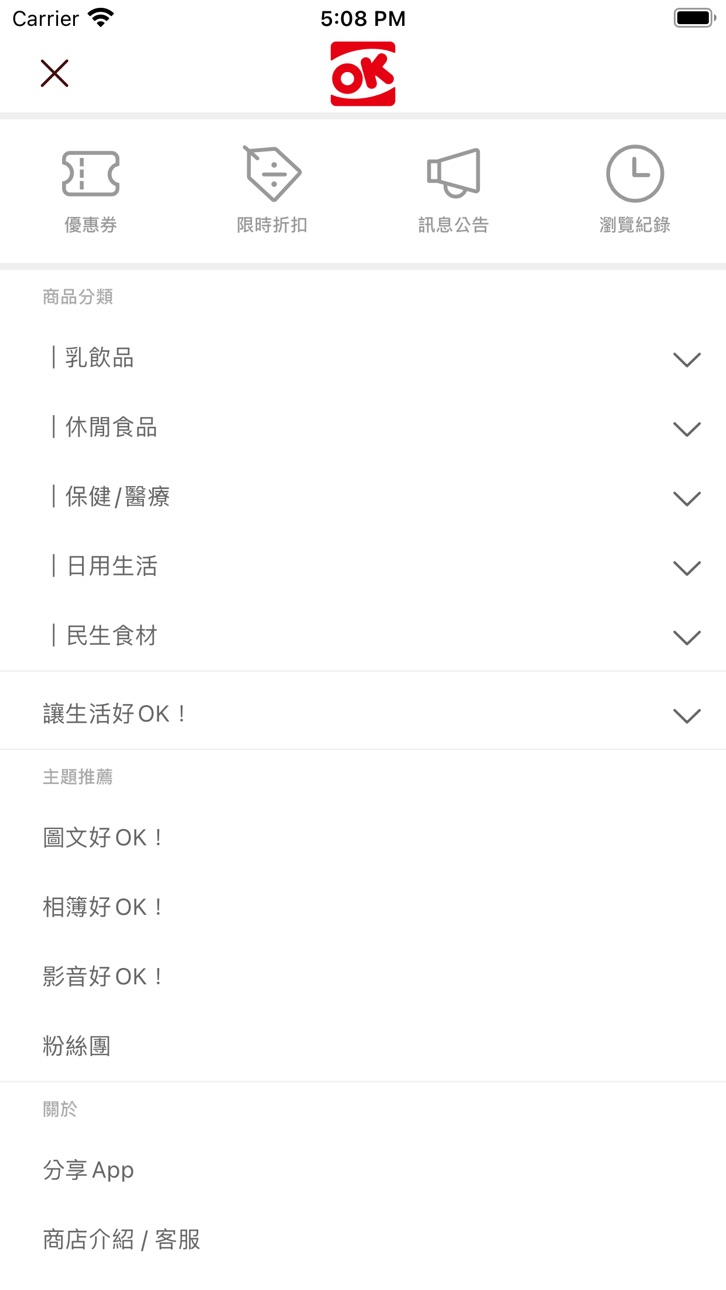Go to 粉絲團 fan page
This screenshot has height=1290, width=726.
click(77, 1046)
